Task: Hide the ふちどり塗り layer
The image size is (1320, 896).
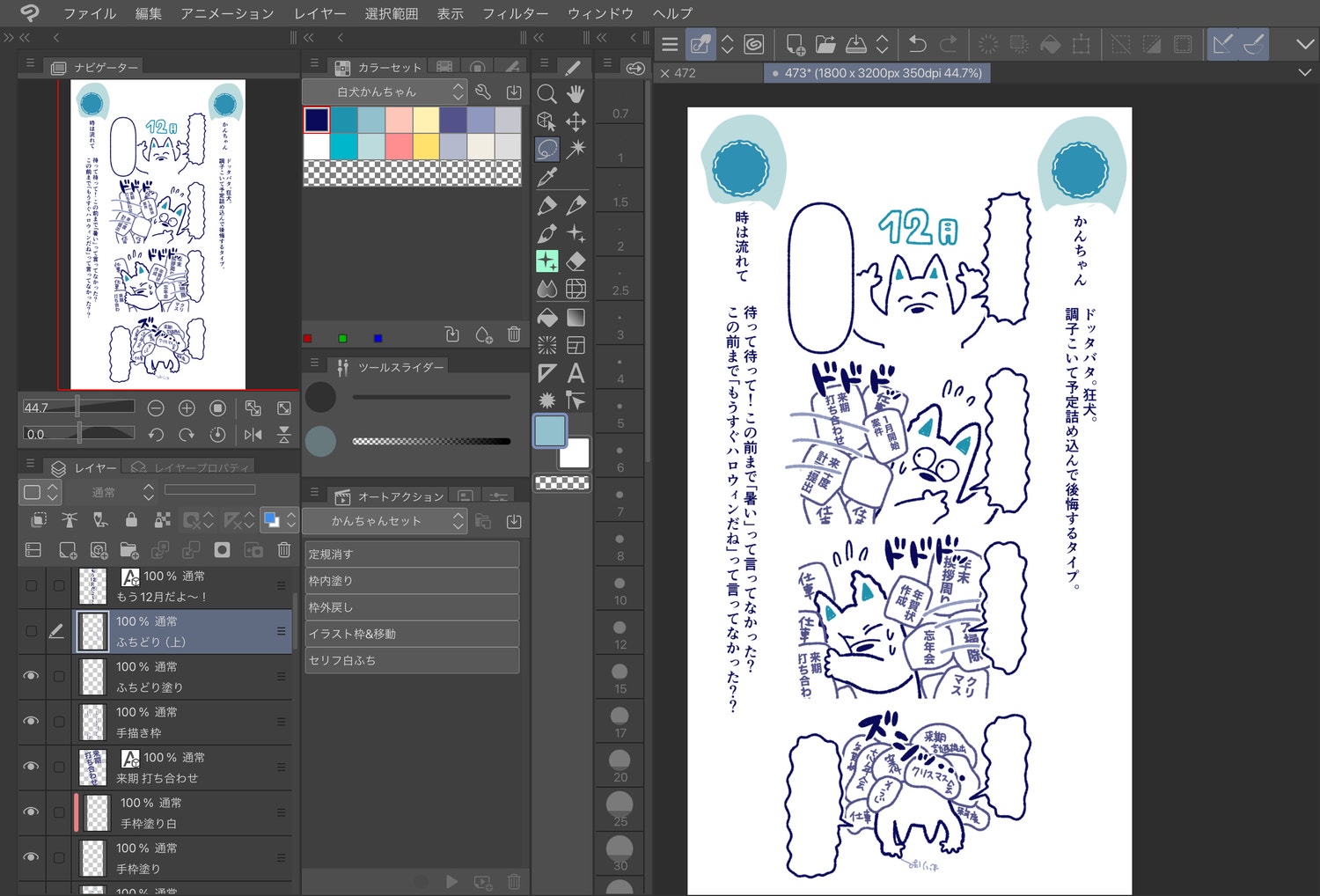Action: click(x=31, y=676)
